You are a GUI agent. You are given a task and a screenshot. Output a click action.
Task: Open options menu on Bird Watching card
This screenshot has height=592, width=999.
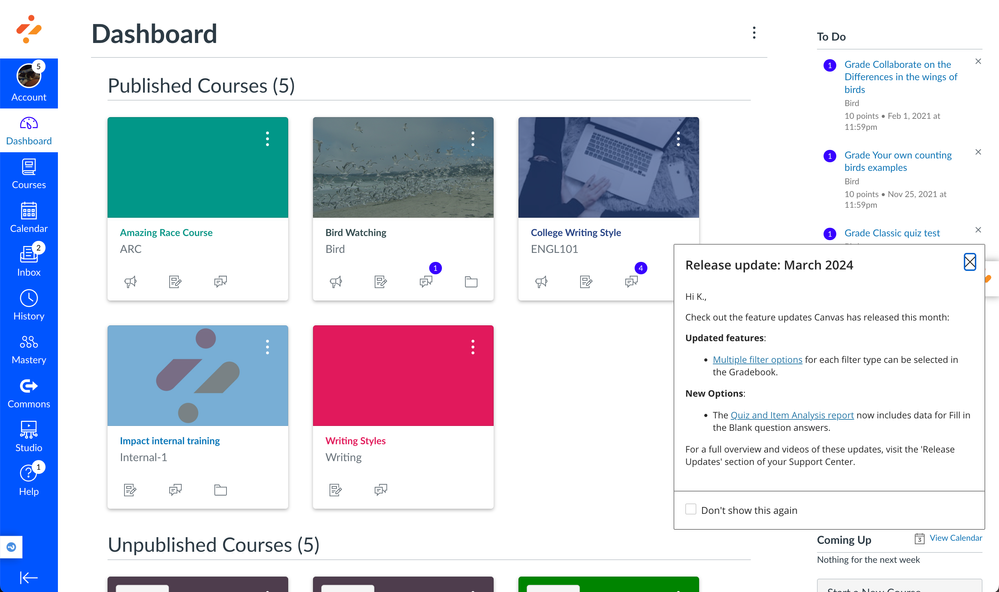click(x=473, y=139)
